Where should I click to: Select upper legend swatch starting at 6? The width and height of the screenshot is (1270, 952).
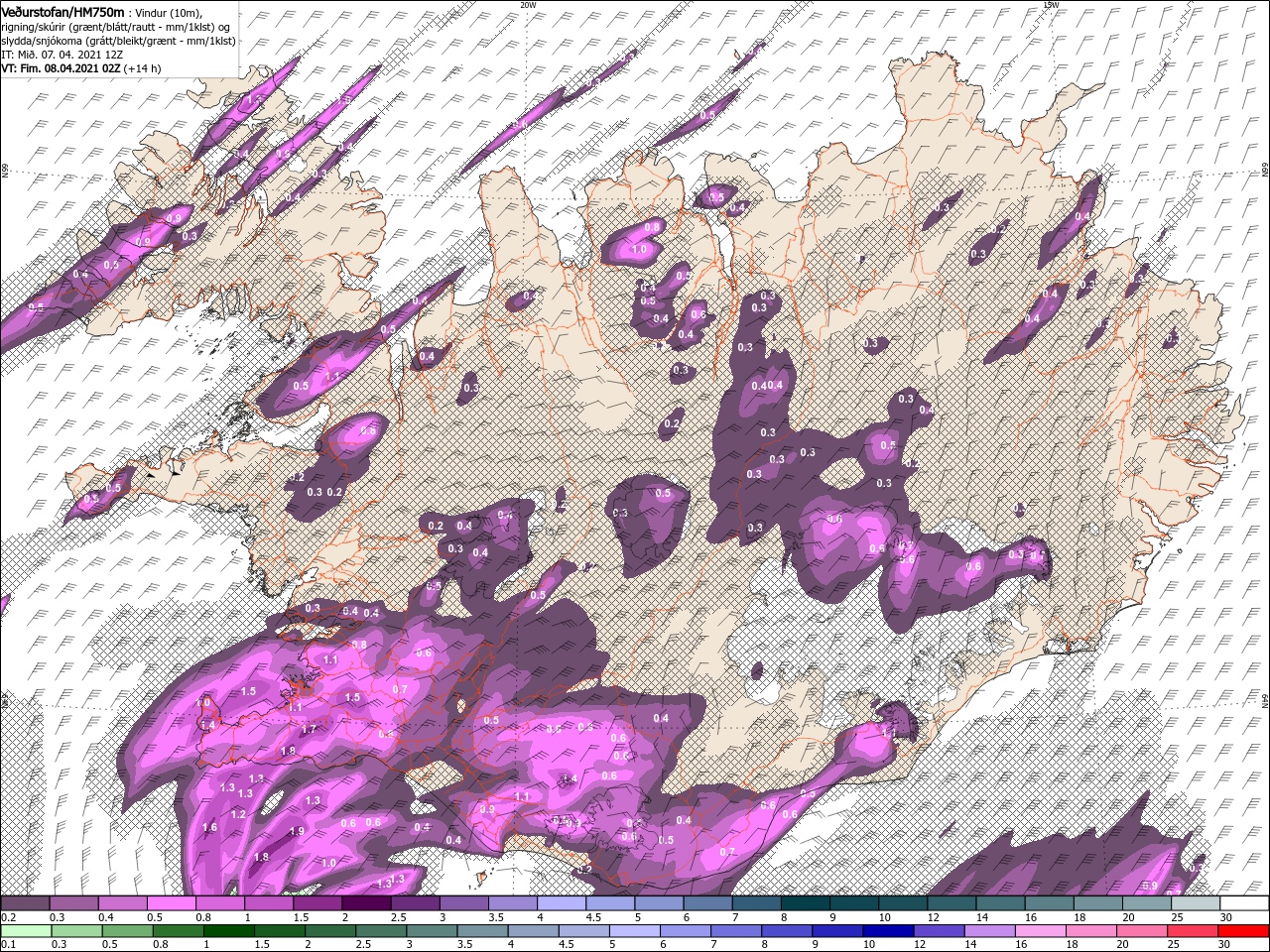pos(707,902)
